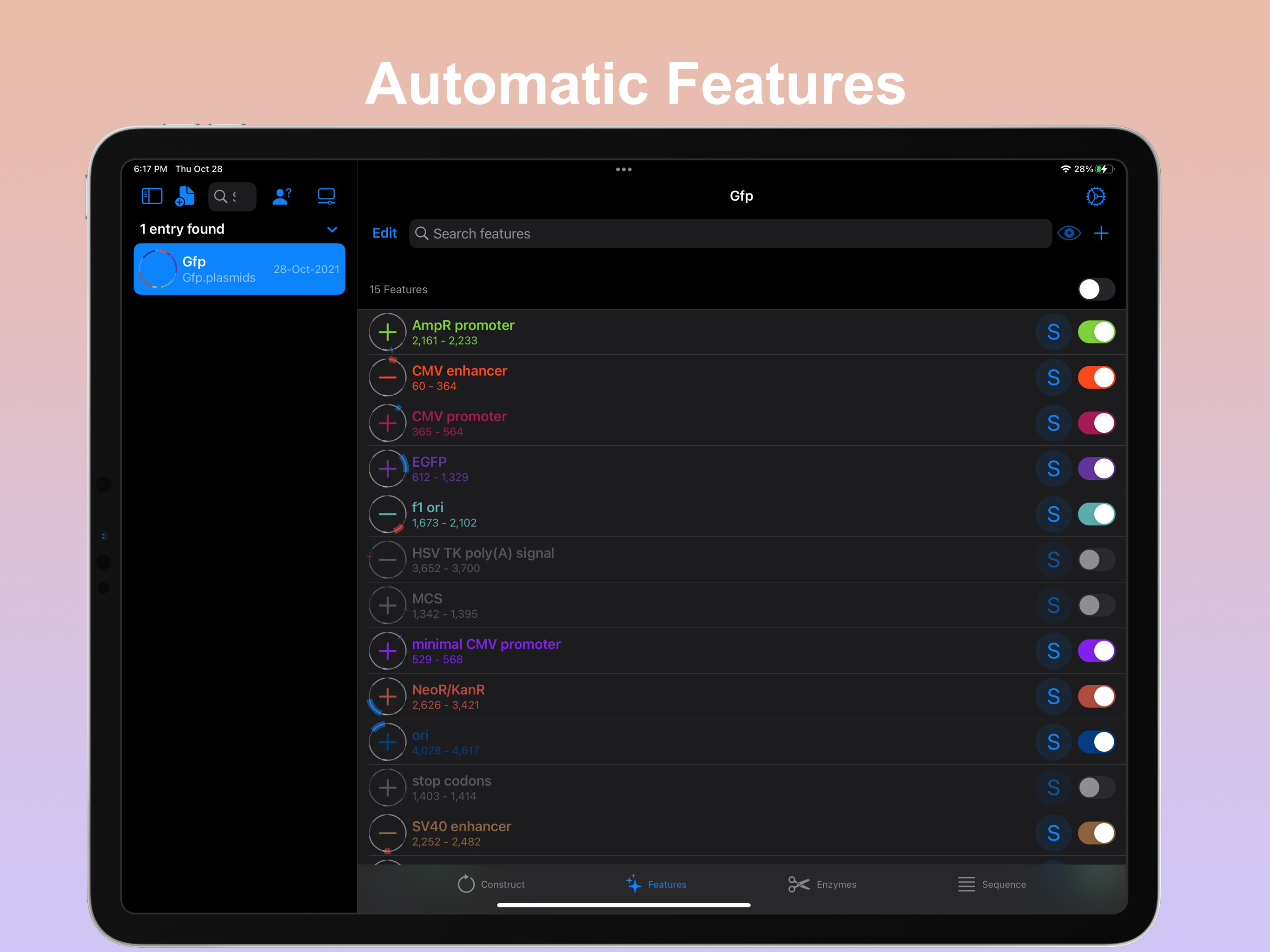Turn off the CMV promoter toggle
The width and height of the screenshot is (1270, 952).
tap(1096, 423)
